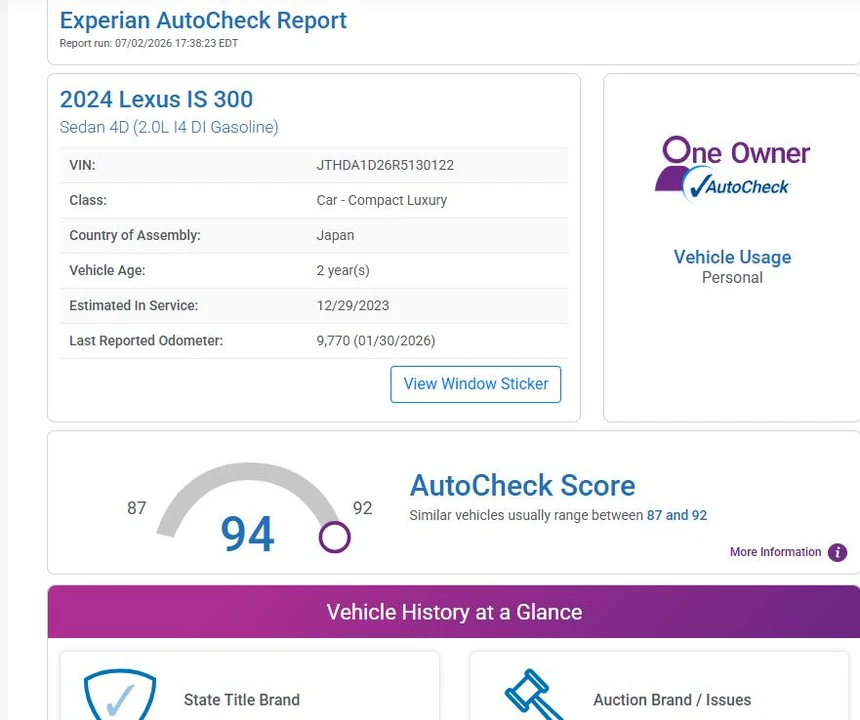Click the 2 year(s) vehicle age value
860x720 pixels.
(x=343, y=270)
